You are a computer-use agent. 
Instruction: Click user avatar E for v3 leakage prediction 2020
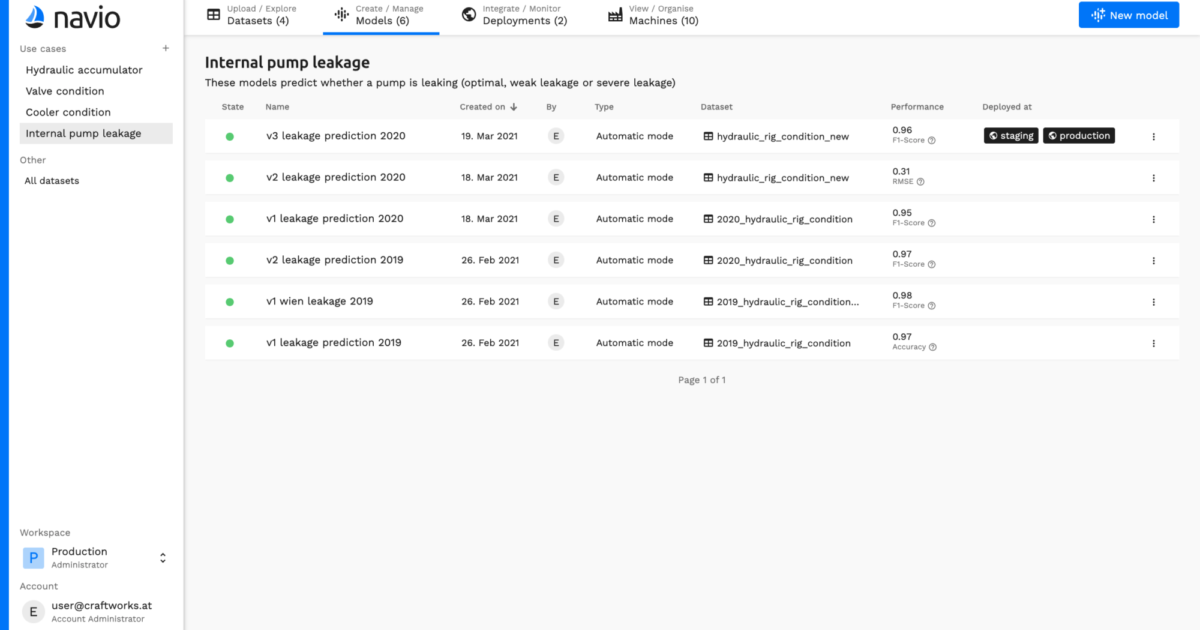coord(556,136)
